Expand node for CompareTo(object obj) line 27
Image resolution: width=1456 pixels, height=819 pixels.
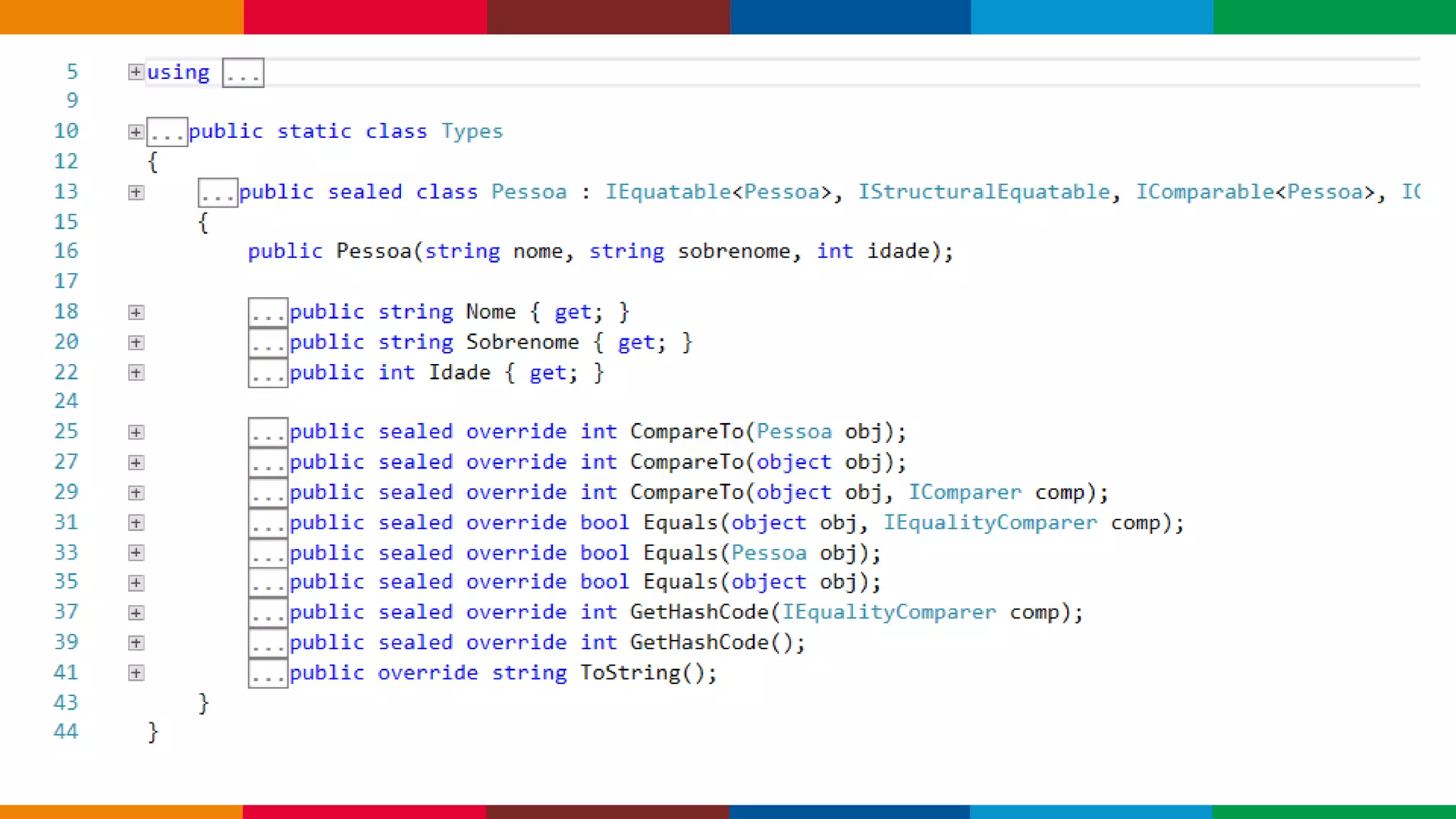136,463
